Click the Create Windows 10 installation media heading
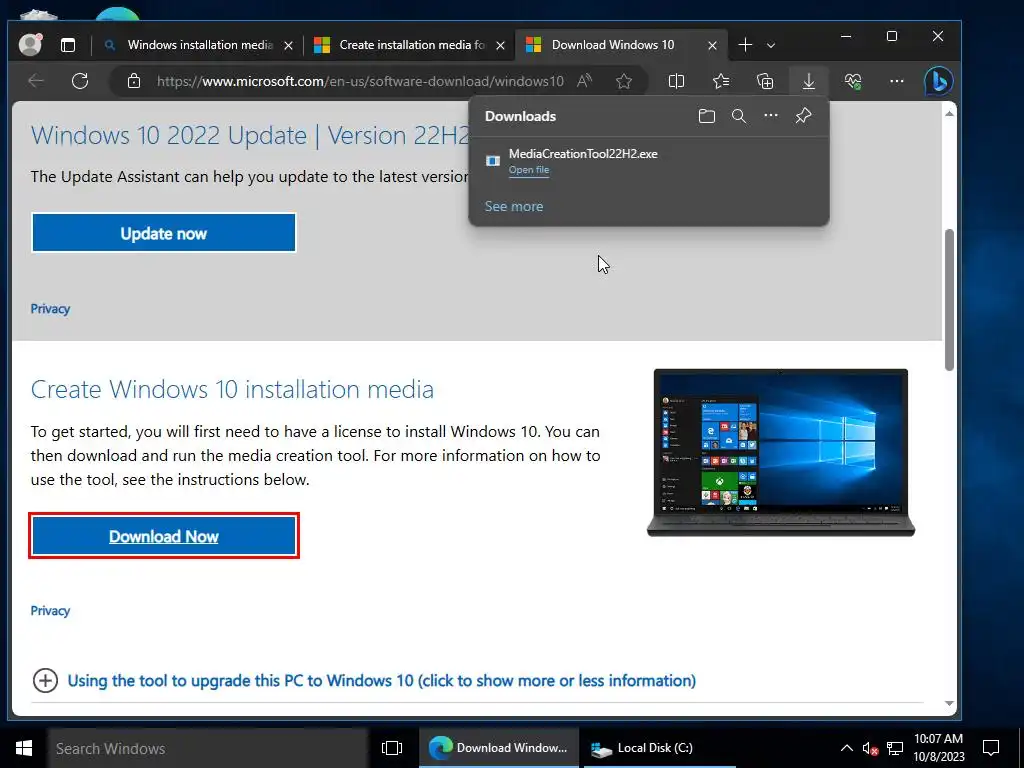Screen dimensions: 1024x768 pyautogui.click(x=232, y=389)
